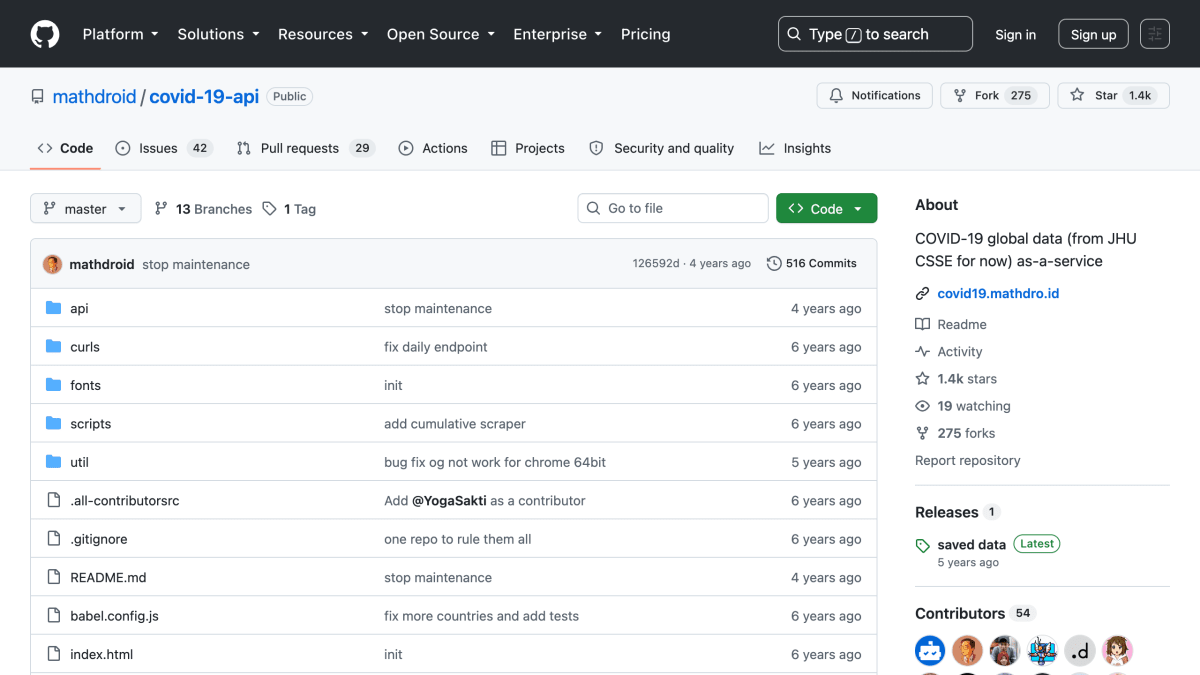Go to the Actions tab
This screenshot has width=1200, height=675.
tap(433, 148)
